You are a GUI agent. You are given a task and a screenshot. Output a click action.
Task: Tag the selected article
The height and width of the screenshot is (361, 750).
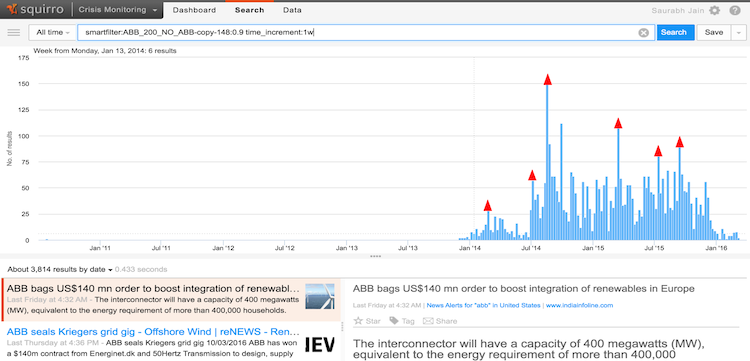tap(402, 321)
